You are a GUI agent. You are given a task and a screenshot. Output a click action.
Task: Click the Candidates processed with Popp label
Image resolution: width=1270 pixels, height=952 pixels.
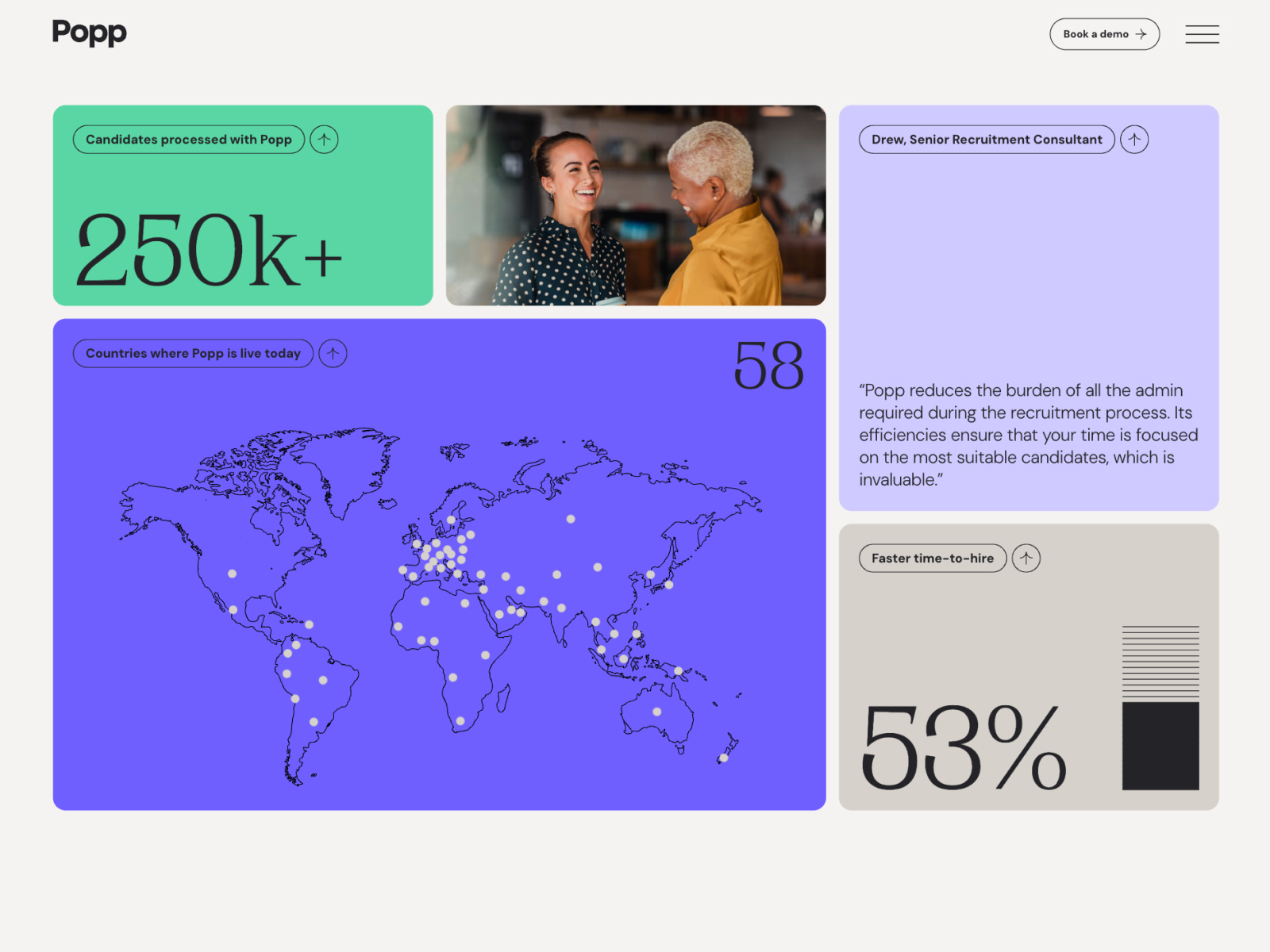pyautogui.click(x=189, y=140)
